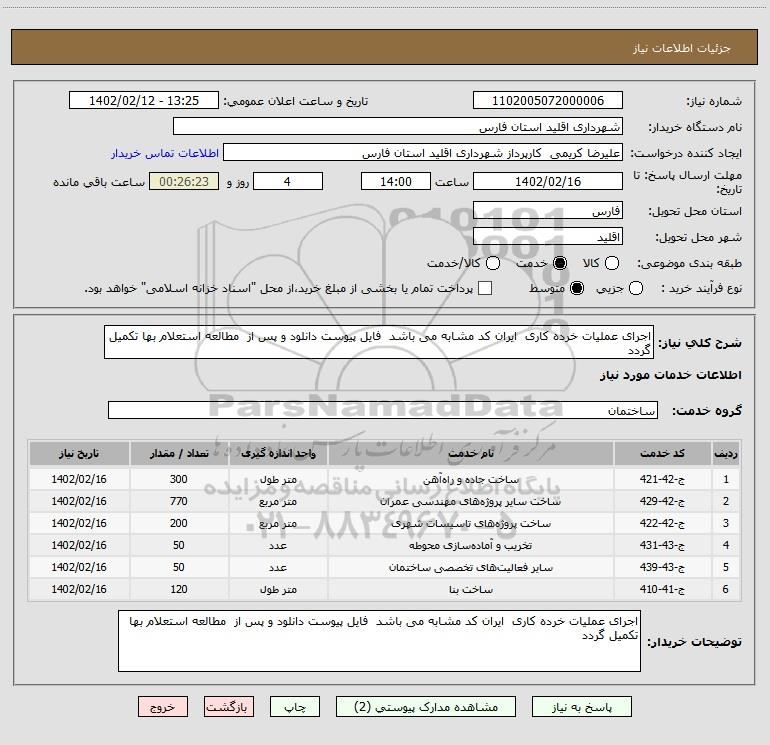Click the delivery city field اقلید
Image resolution: width=770 pixels, height=745 pixels.
click(548, 237)
